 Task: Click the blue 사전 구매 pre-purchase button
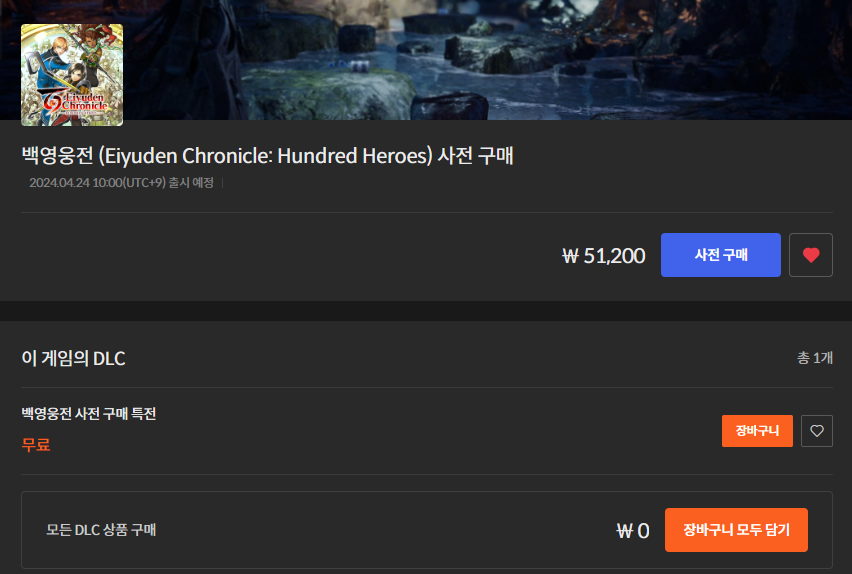coord(721,255)
